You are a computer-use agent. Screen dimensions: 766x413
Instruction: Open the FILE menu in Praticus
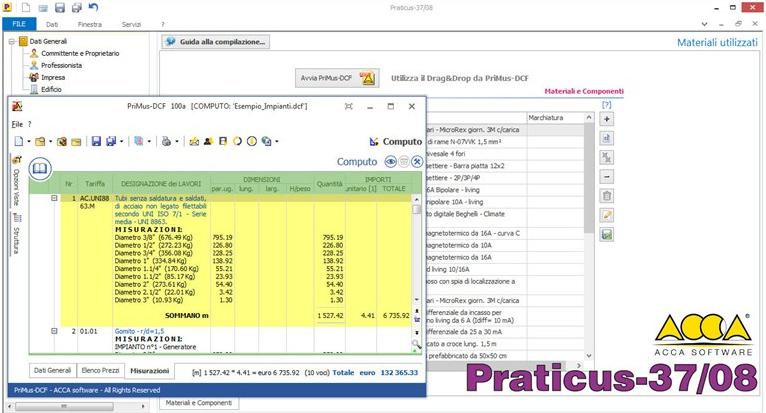[19, 24]
